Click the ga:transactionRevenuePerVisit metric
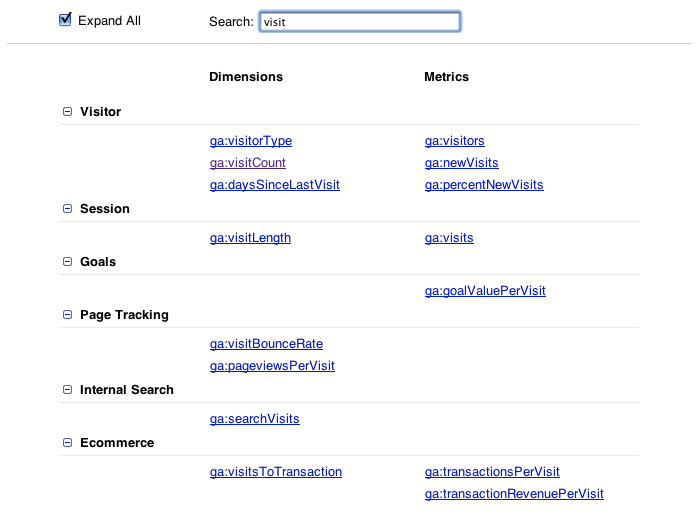The width and height of the screenshot is (697, 517). pyautogui.click(x=514, y=494)
